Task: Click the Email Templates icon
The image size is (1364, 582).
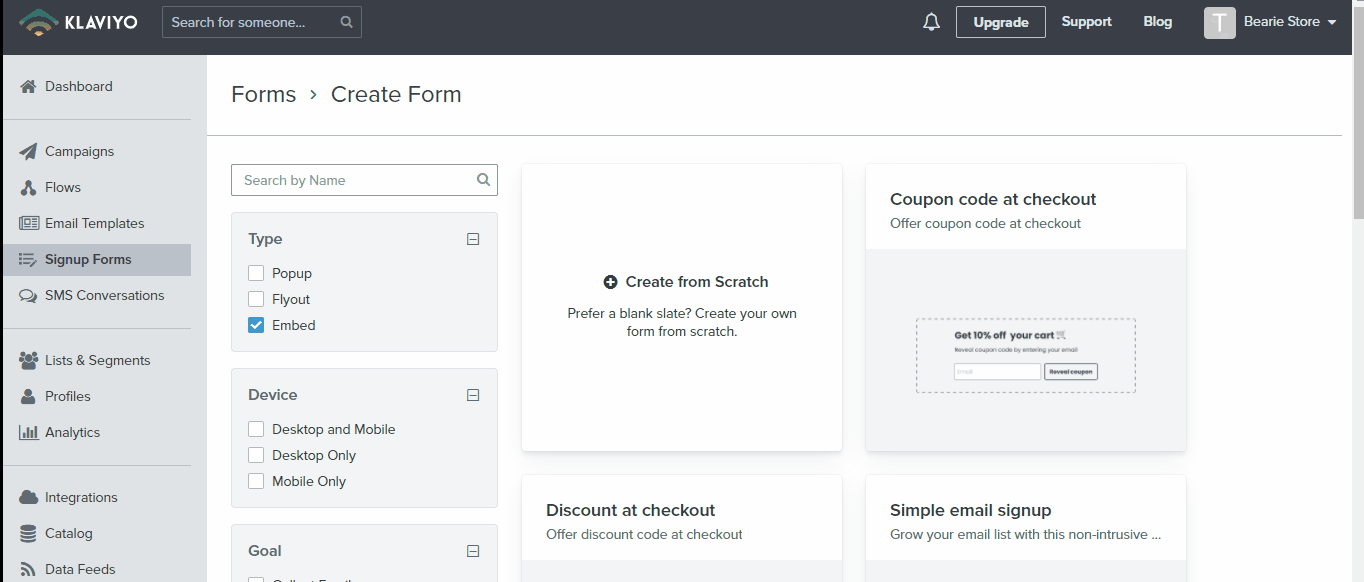Action: [x=28, y=223]
